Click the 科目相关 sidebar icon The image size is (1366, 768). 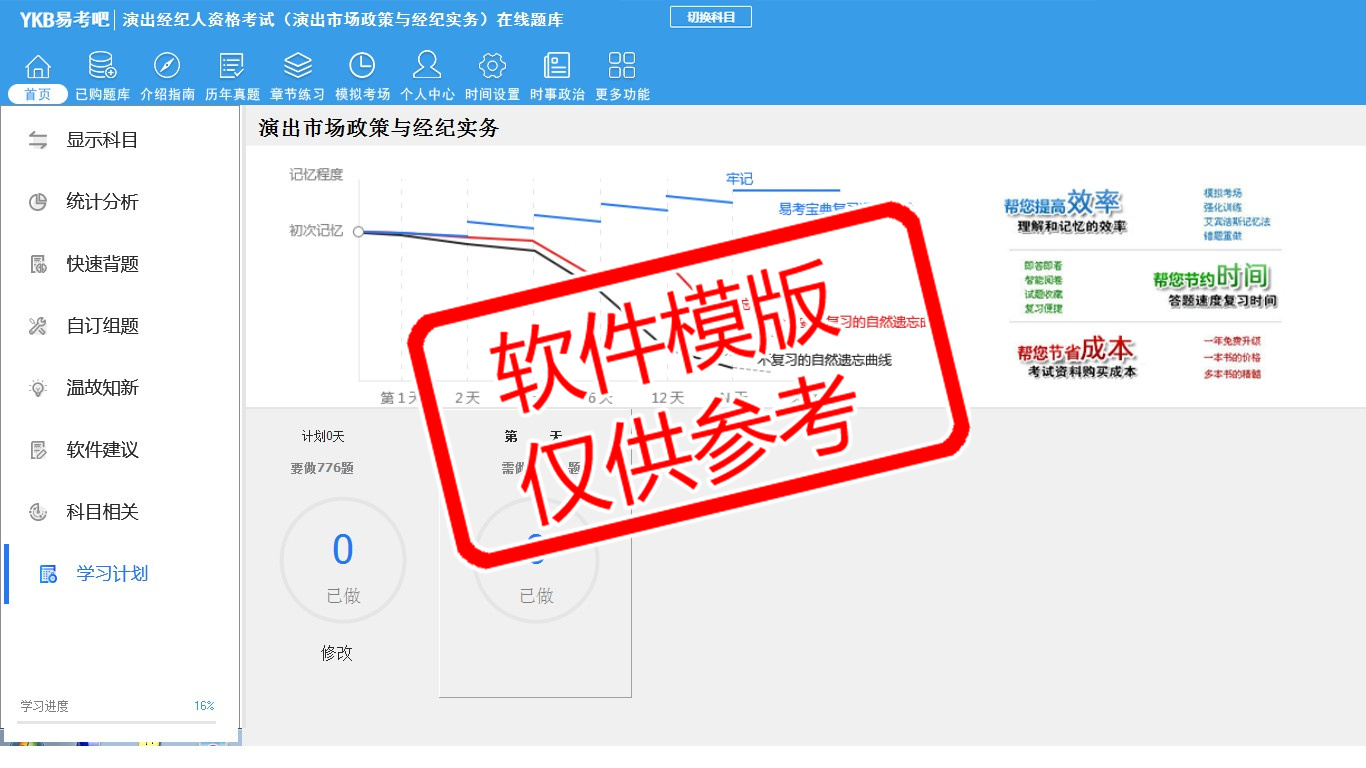(x=38, y=512)
